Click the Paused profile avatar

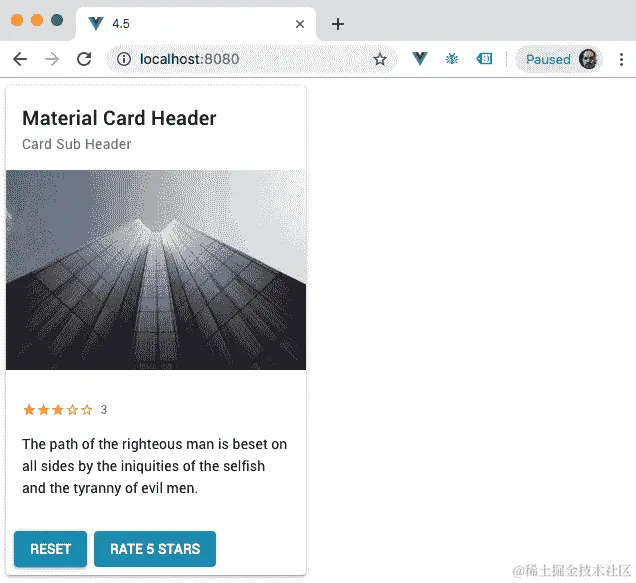click(x=588, y=59)
